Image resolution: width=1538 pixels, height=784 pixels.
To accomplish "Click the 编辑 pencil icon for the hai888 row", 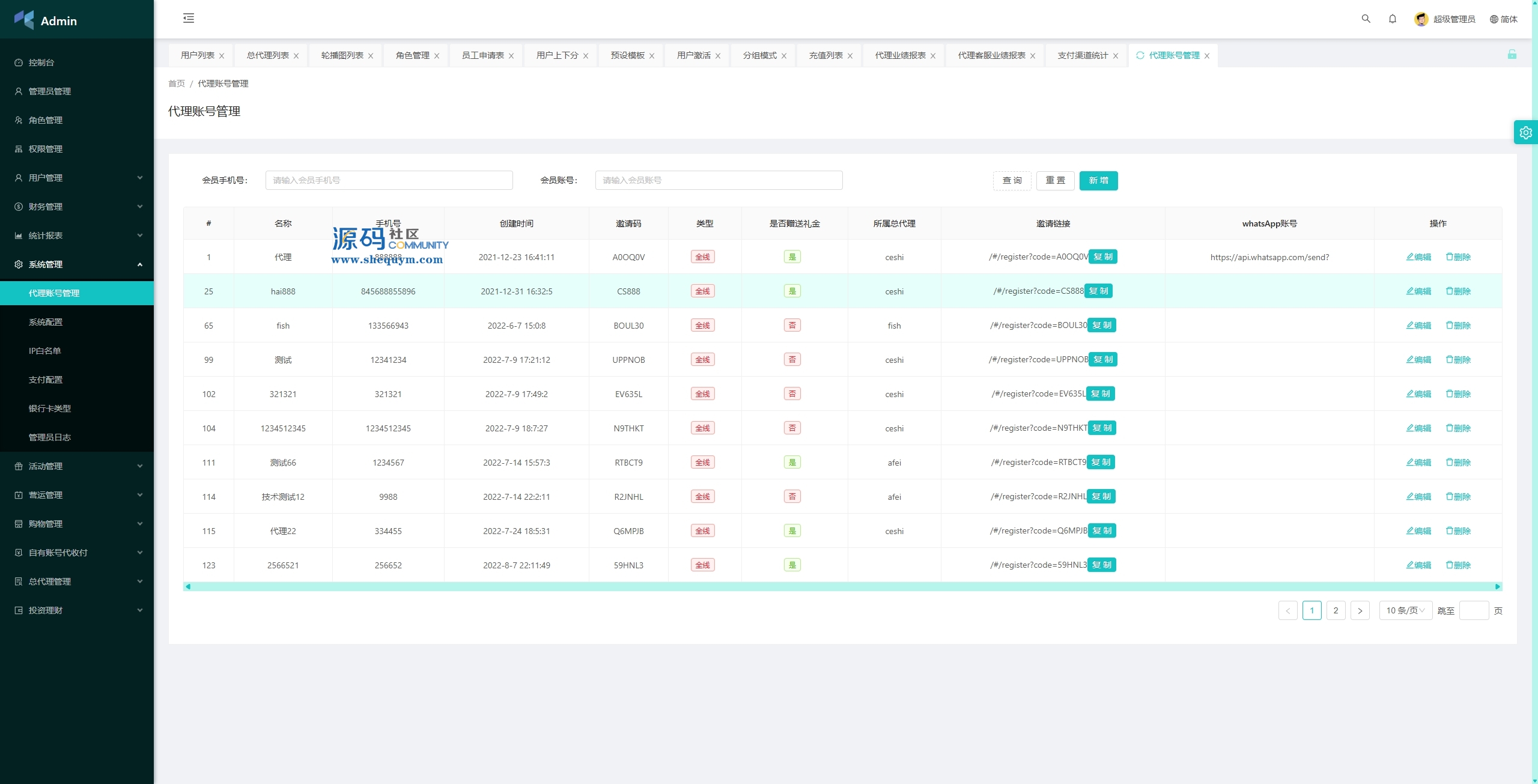I will [x=1410, y=291].
